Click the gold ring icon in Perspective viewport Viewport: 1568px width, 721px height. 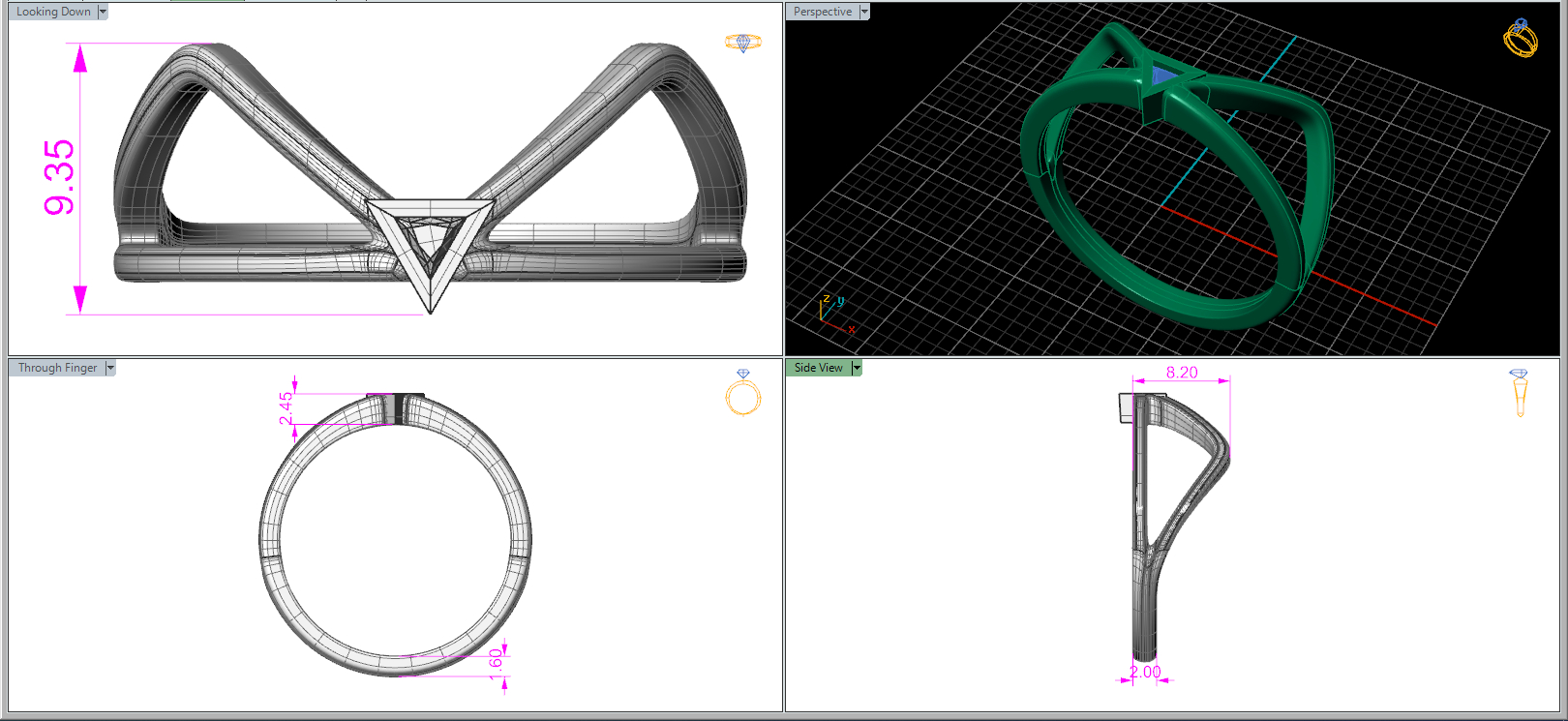[1520, 38]
